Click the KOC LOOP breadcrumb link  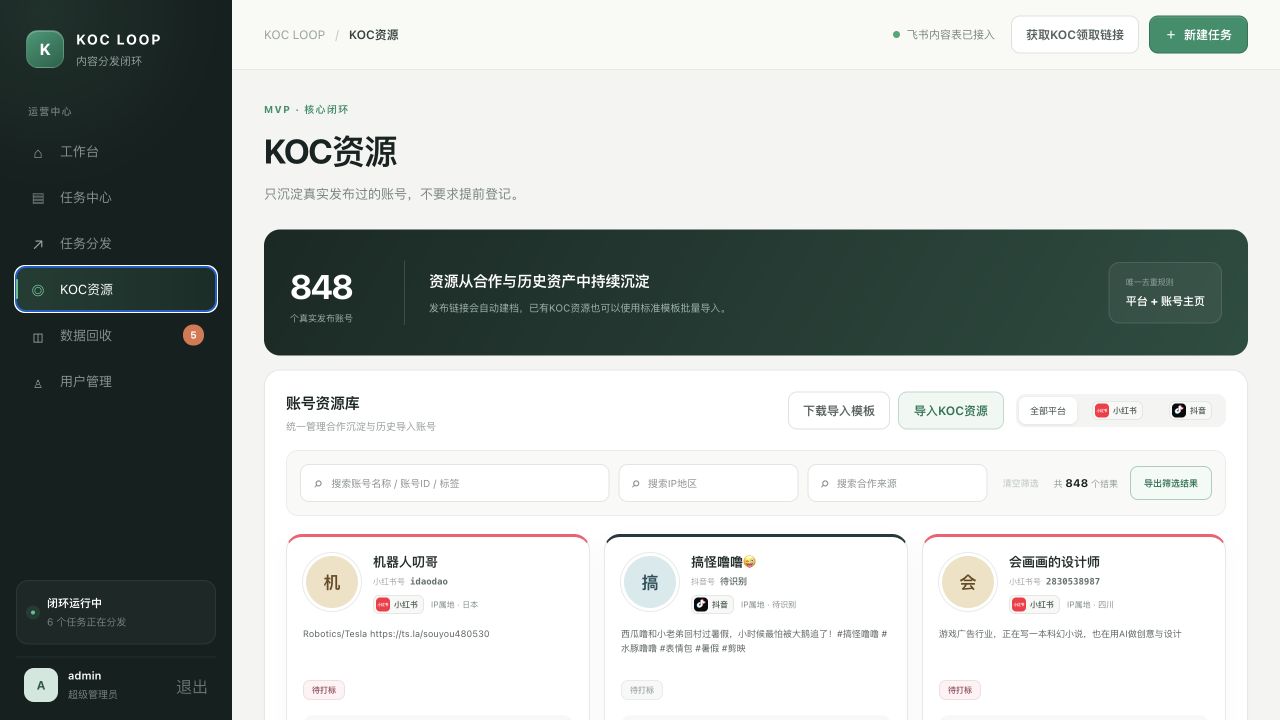[294, 35]
